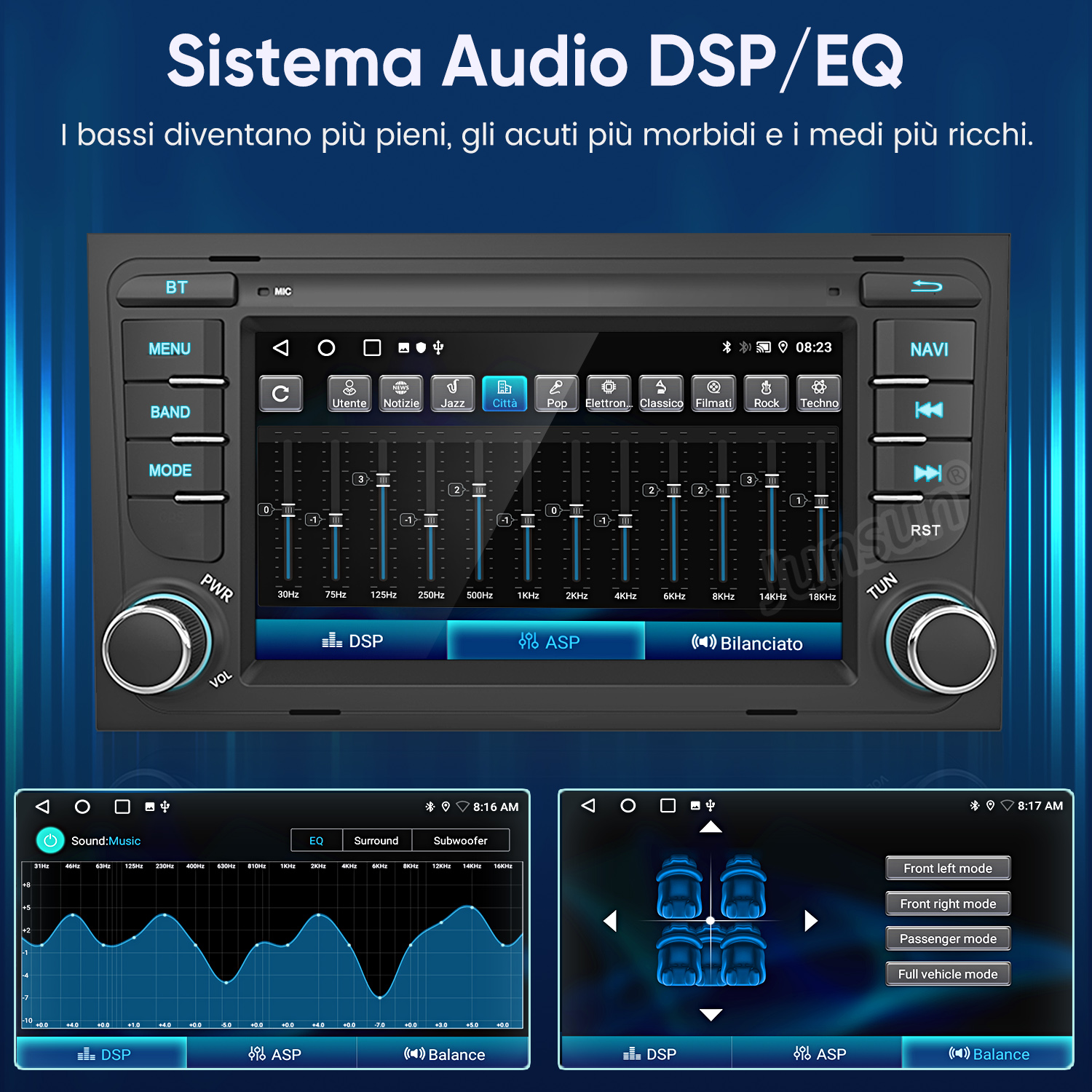Tap the back arrow in the 8:17 AM screen

pos(588,805)
